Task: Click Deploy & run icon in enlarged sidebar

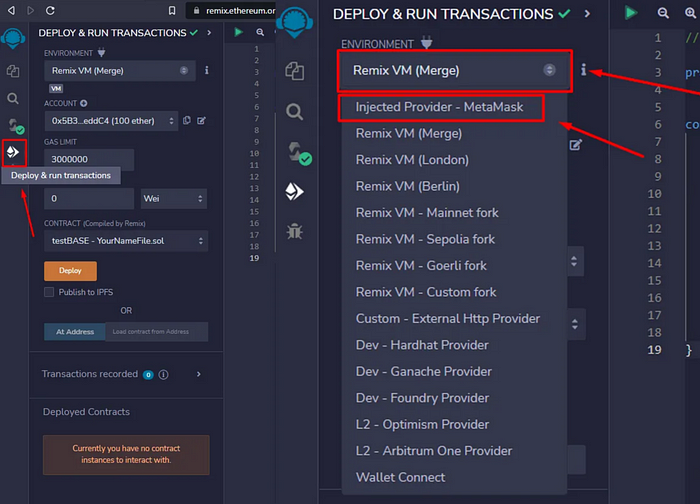Action: pyautogui.click(x=294, y=192)
